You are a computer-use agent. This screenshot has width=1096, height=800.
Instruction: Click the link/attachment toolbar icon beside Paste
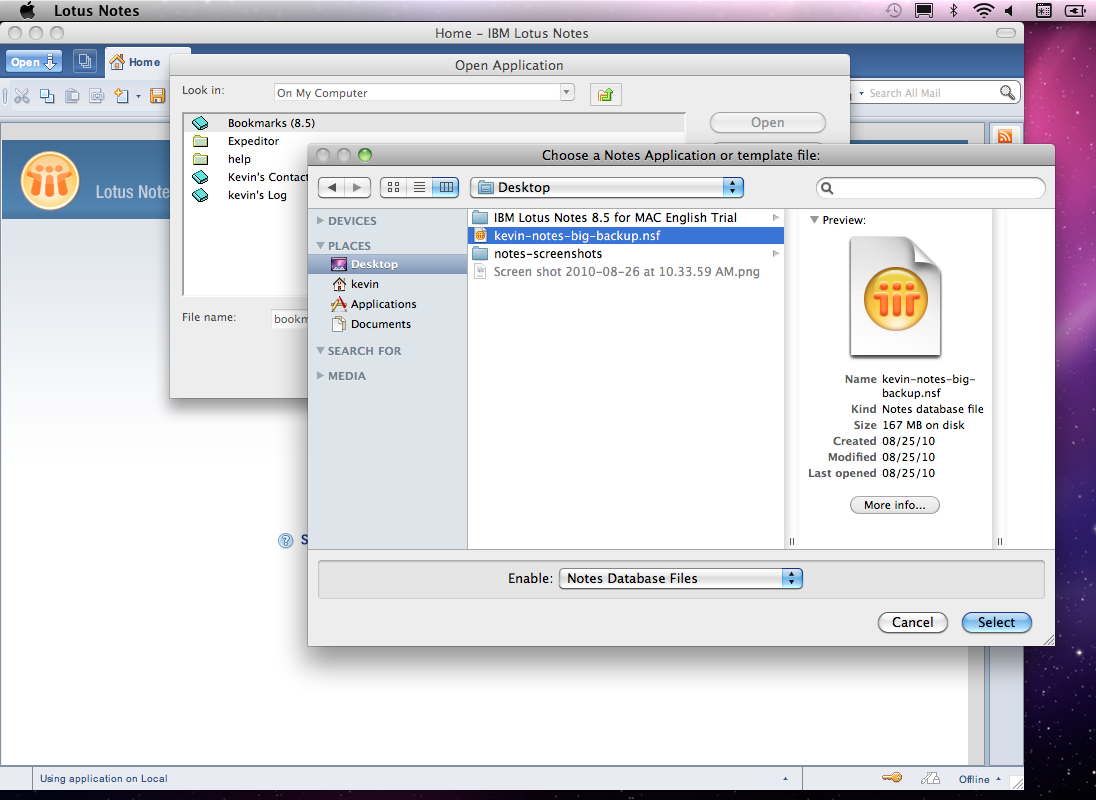pos(96,96)
